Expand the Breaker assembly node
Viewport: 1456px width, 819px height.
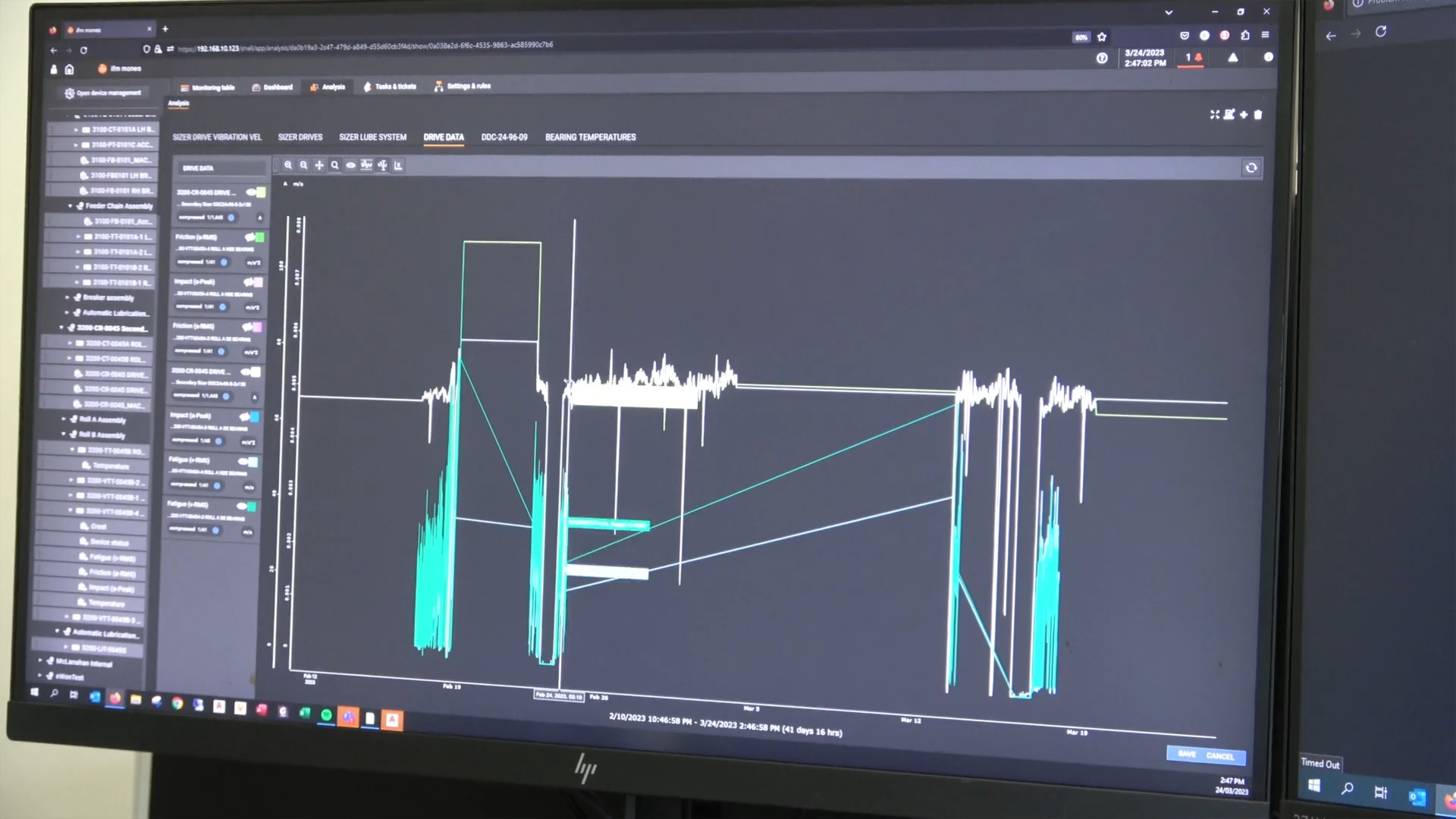click(x=67, y=297)
